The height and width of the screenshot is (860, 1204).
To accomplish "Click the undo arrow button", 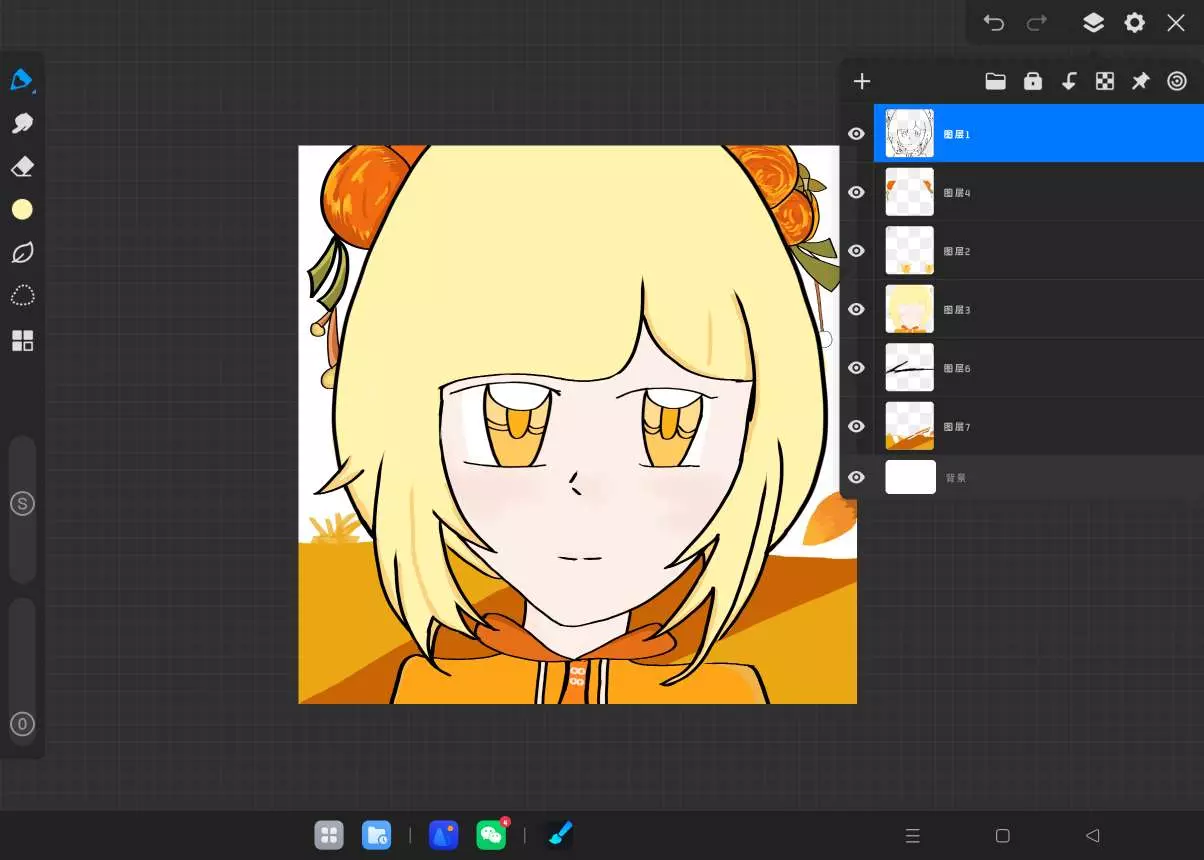I will tap(993, 23).
